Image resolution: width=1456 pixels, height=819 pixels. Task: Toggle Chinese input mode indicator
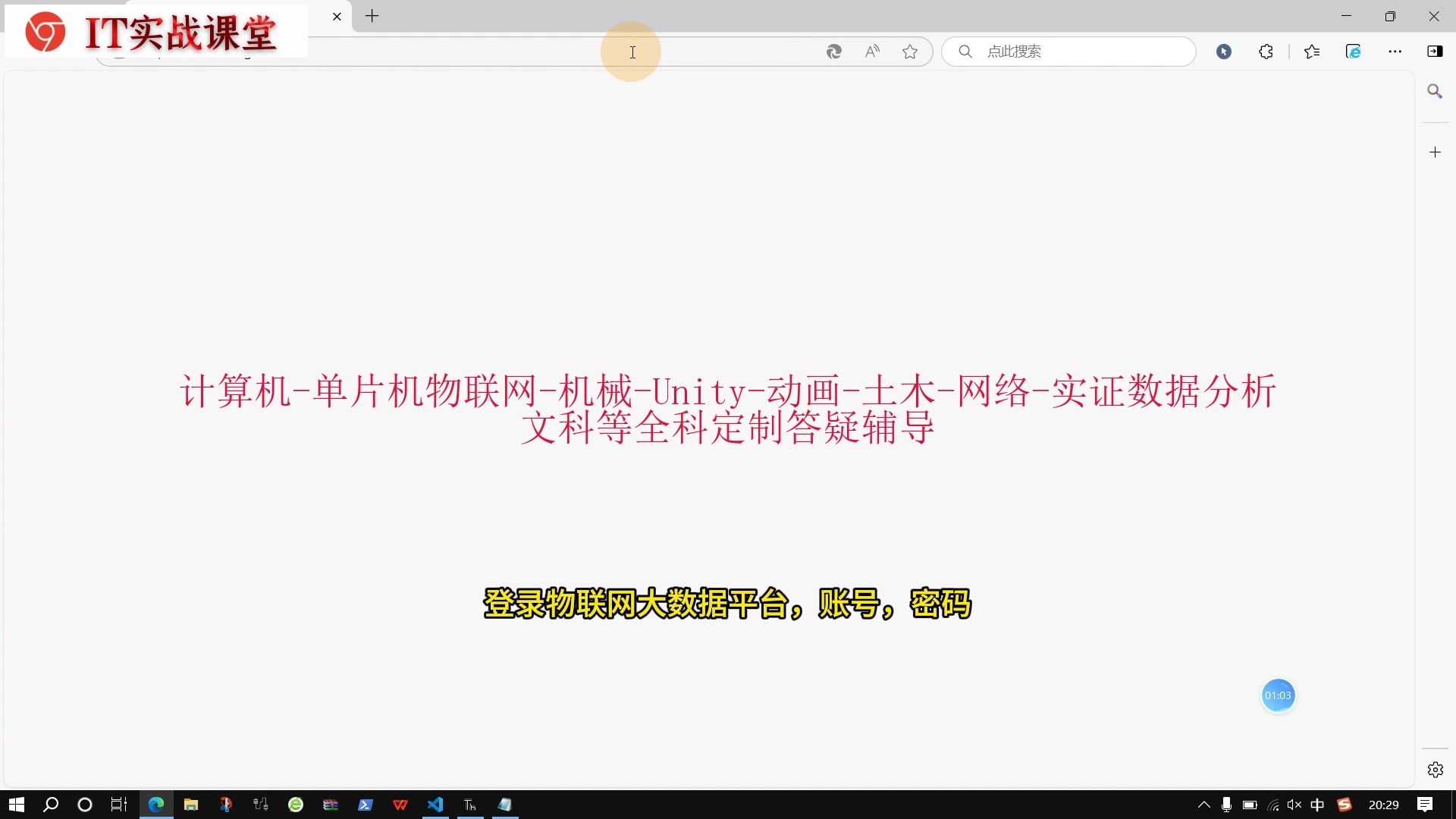tap(1318, 805)
